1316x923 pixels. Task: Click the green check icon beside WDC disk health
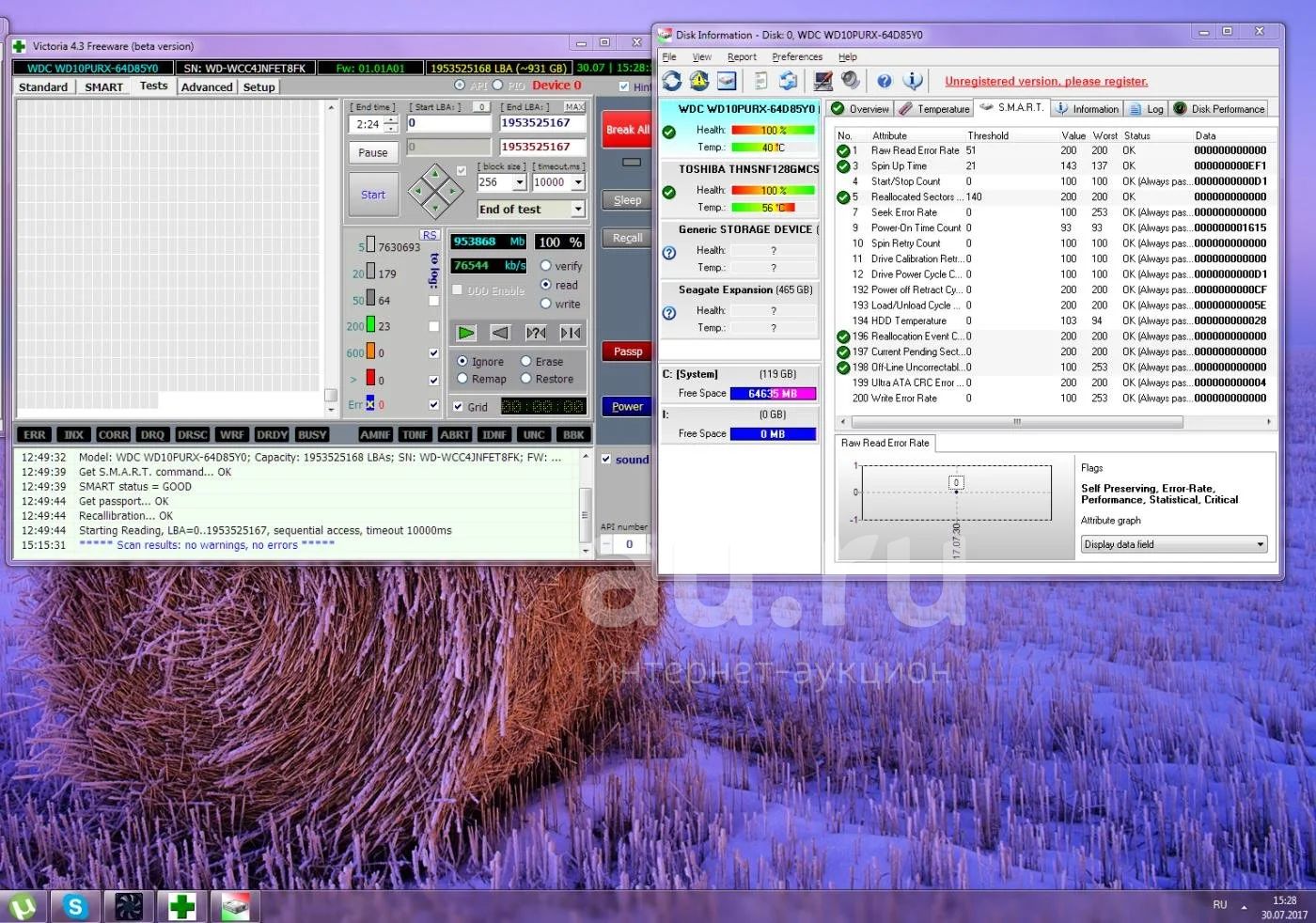pyautogui.click(x=668, y=132)
